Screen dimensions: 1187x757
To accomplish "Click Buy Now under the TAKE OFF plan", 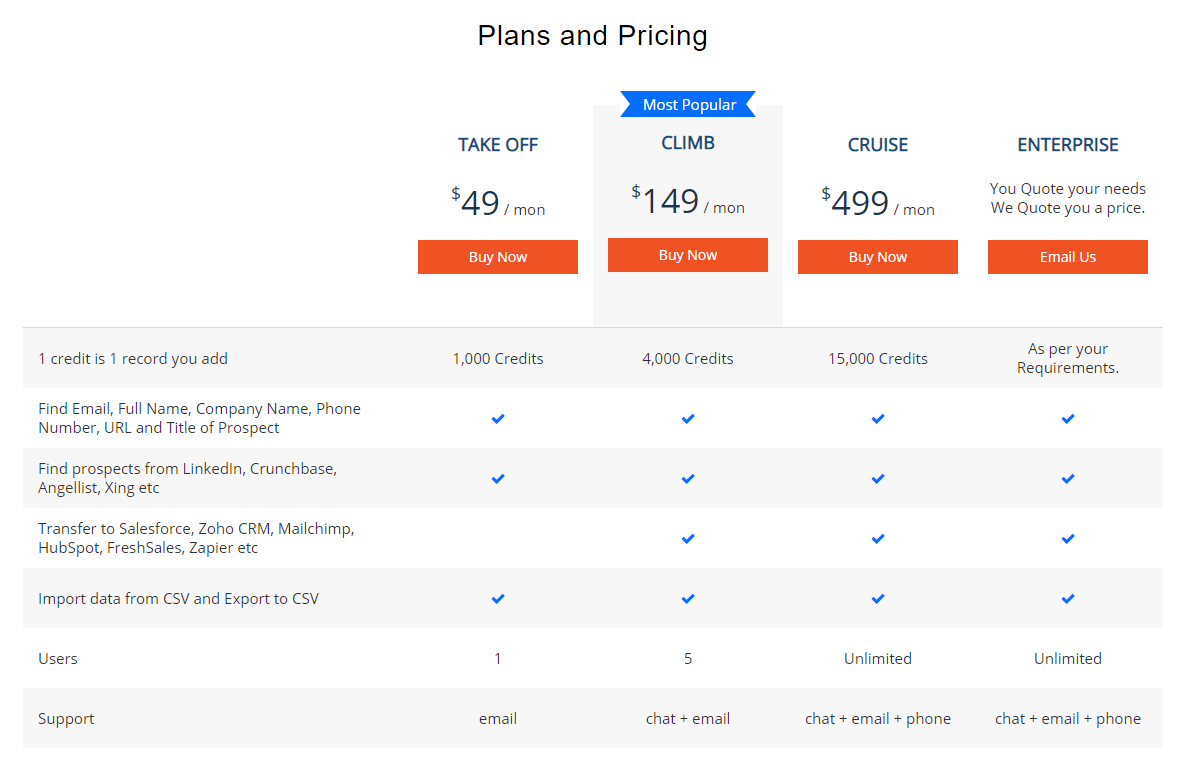I will pyautogui.click(x=497, y=257).
